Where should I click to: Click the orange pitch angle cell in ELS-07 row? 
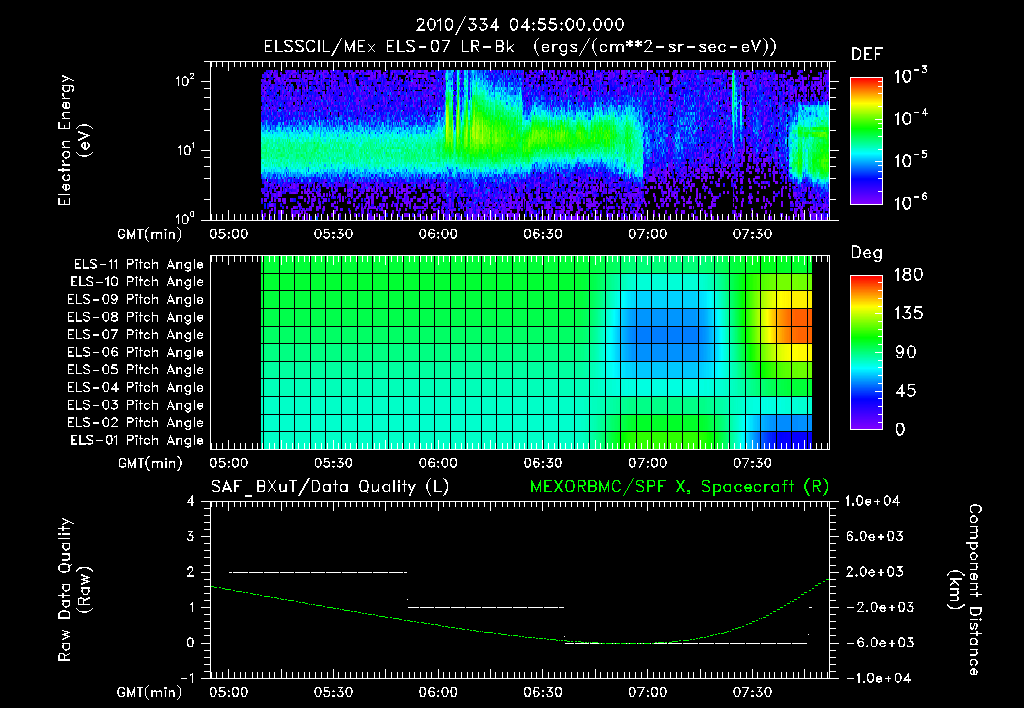[793, 334]
